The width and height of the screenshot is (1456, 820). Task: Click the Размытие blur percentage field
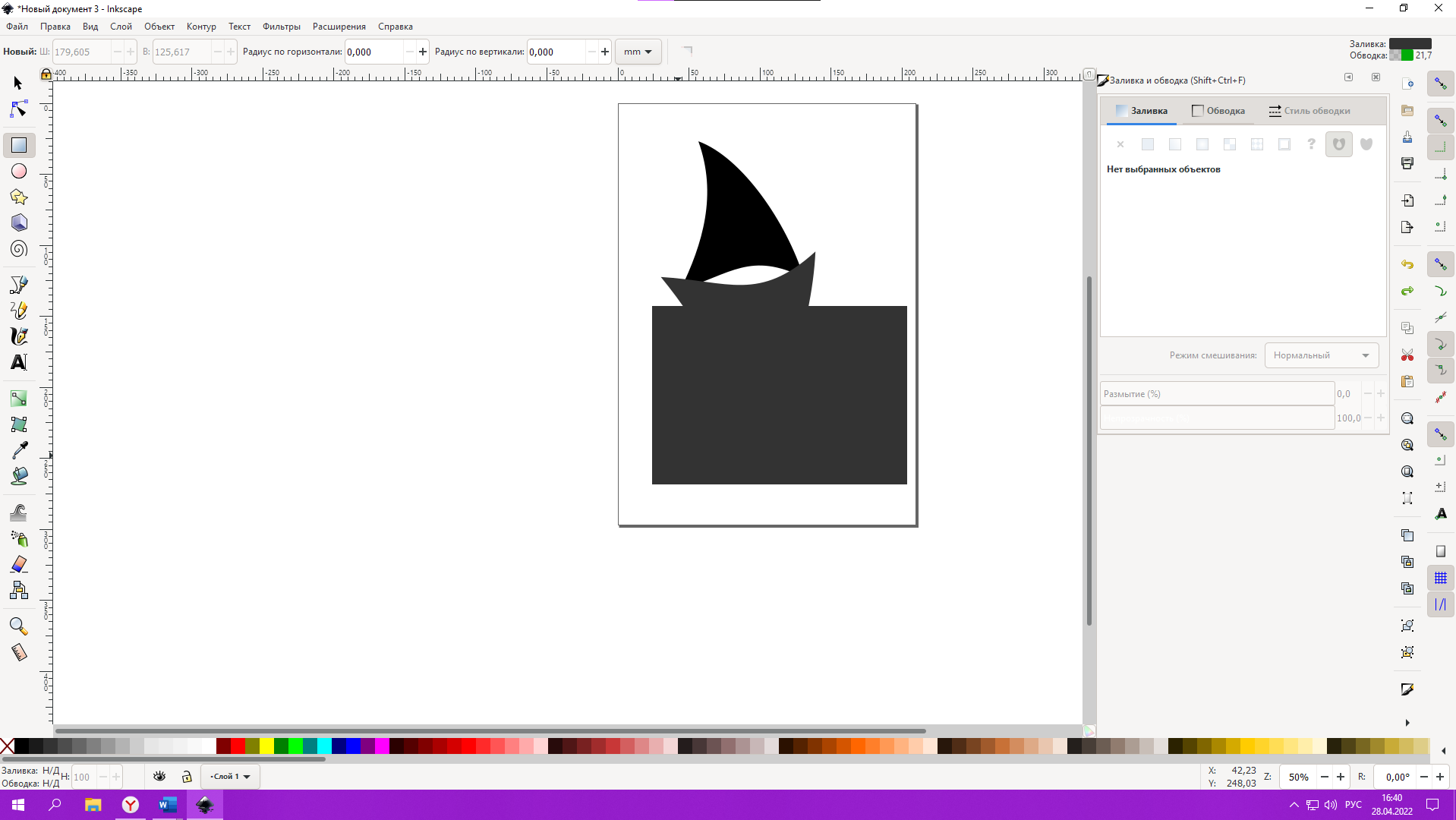click(1217, 394)
